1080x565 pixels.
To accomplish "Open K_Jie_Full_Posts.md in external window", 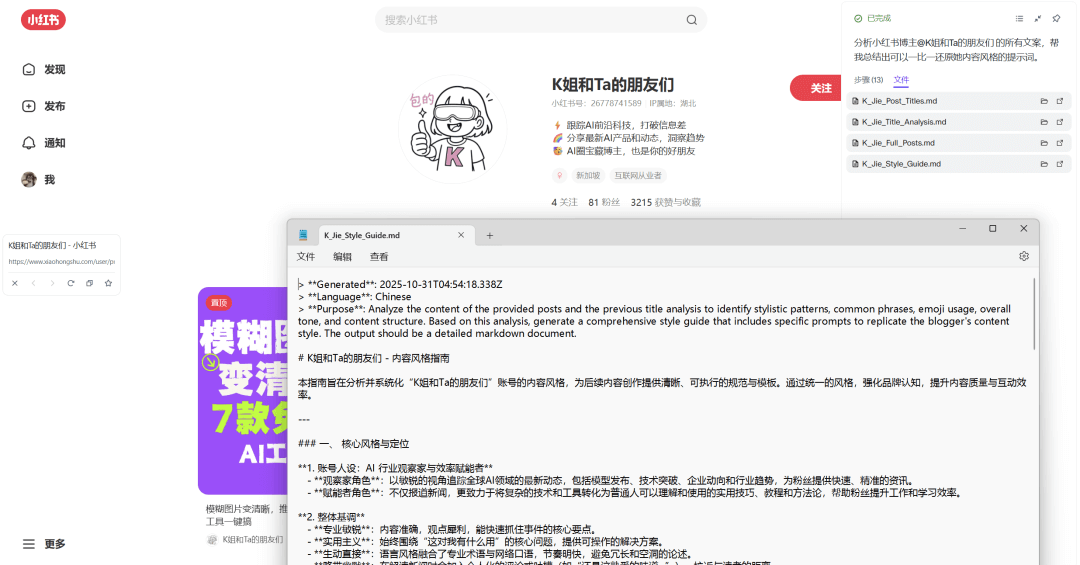I will tap(1059, 143).
